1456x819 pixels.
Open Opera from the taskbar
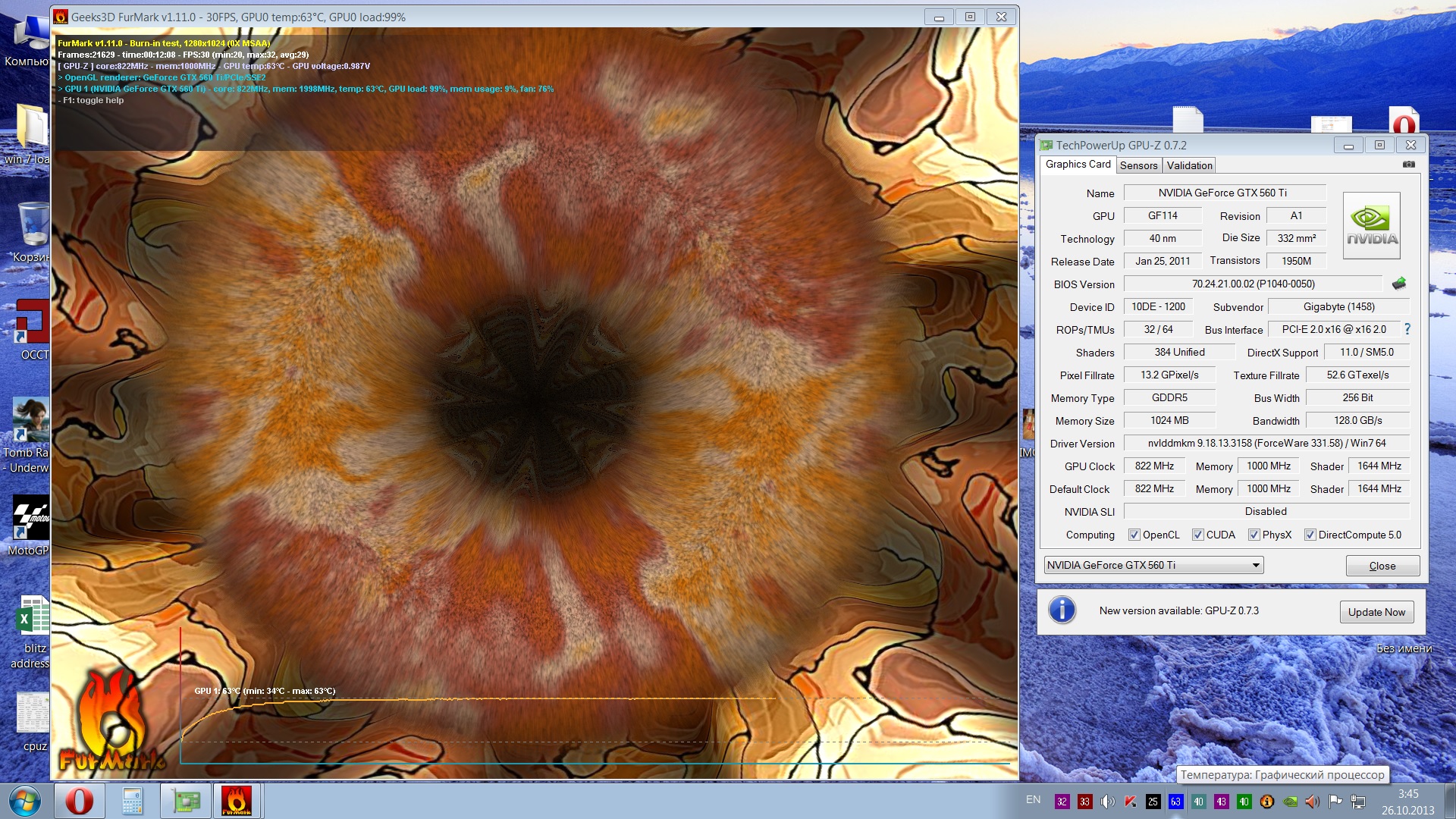(x=79, y=801)
